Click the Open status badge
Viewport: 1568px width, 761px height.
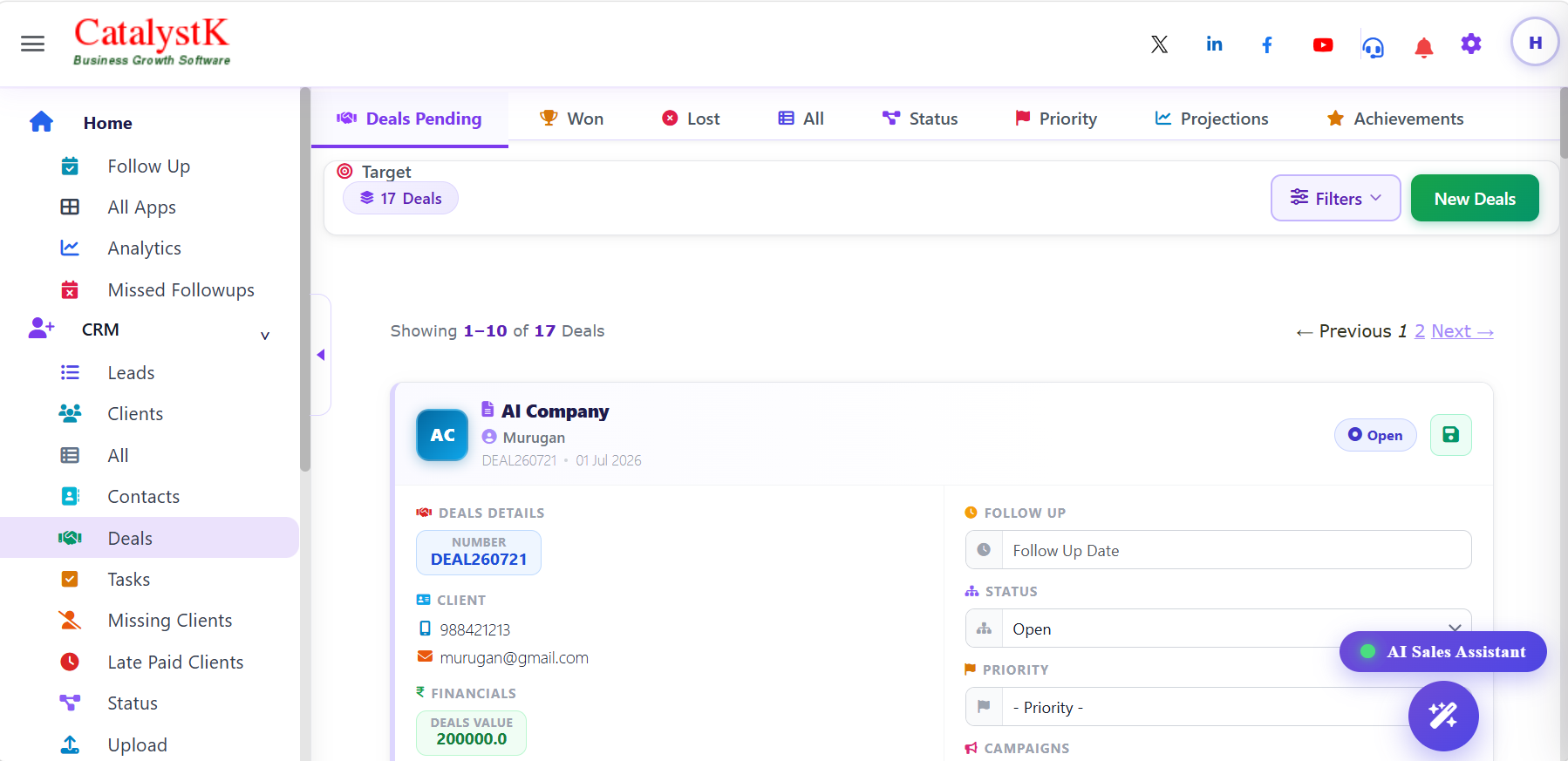[x=1375, y=435]
